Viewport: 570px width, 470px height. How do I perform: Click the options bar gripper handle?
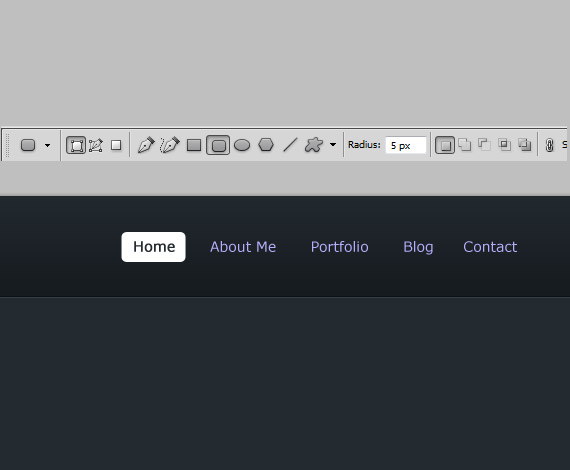pos(7,145)
